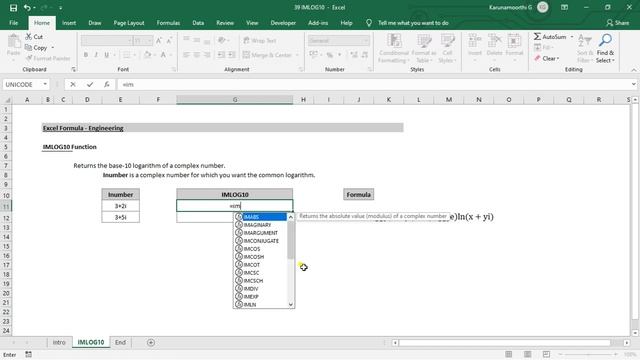Choose IMARGUMENT from the autocomplete list
Screen dimensions: 640x360
coord(261,233)
